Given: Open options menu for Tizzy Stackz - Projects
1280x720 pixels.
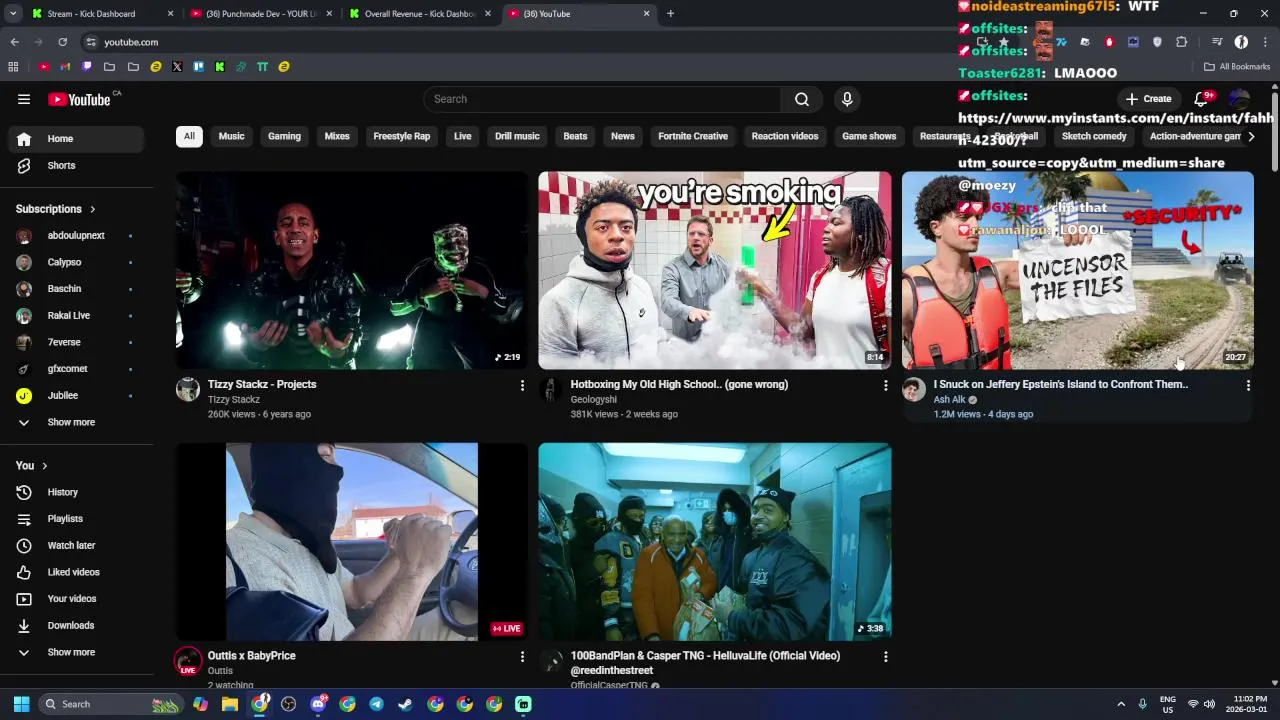Looking at the screenshot, I should pyautogui.click(x=521, y=385).
